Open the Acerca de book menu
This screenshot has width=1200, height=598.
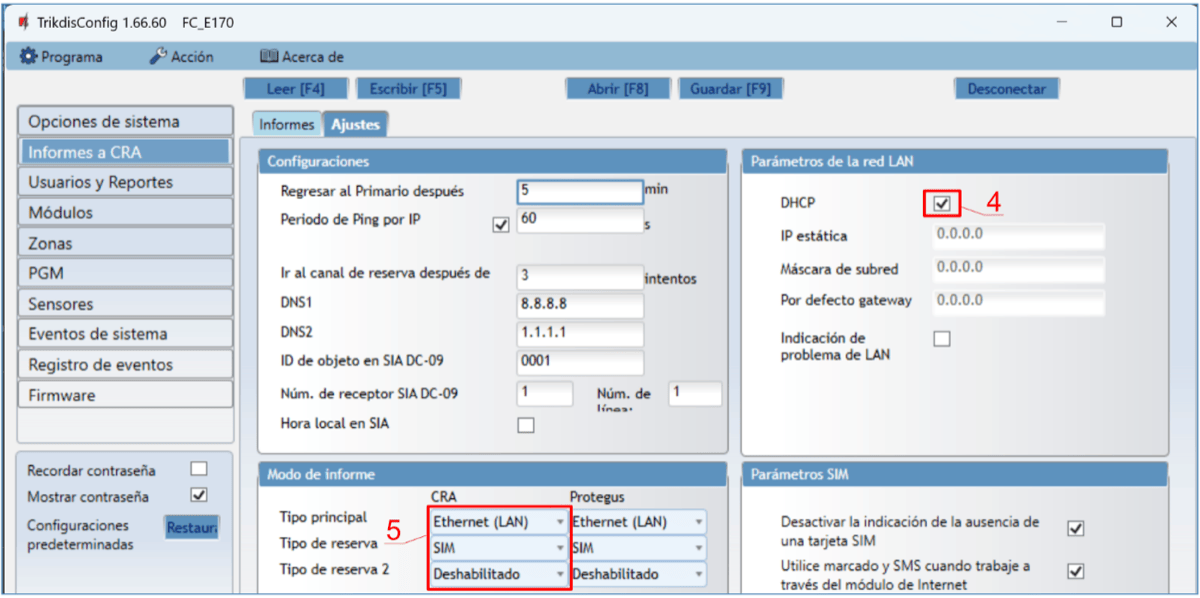[x=268, y=57]
